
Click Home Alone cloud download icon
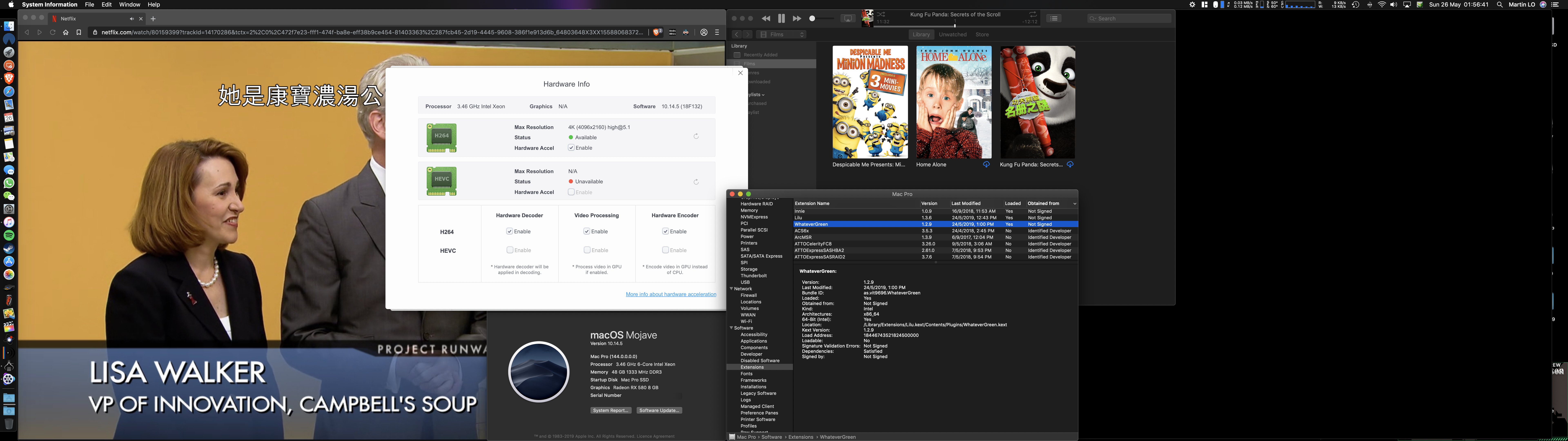click(x=986, y=165)
